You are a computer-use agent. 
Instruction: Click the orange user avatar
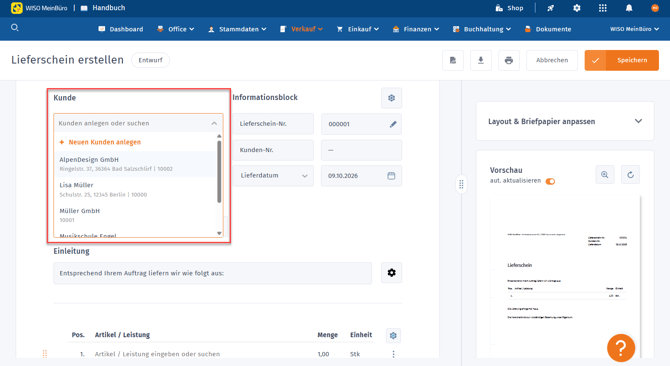pos(655,8)
